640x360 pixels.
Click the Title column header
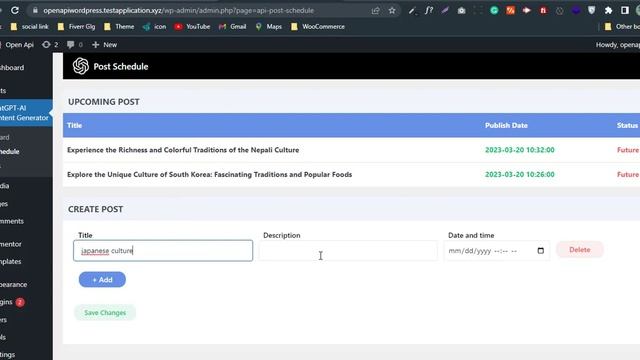point(74,125)
